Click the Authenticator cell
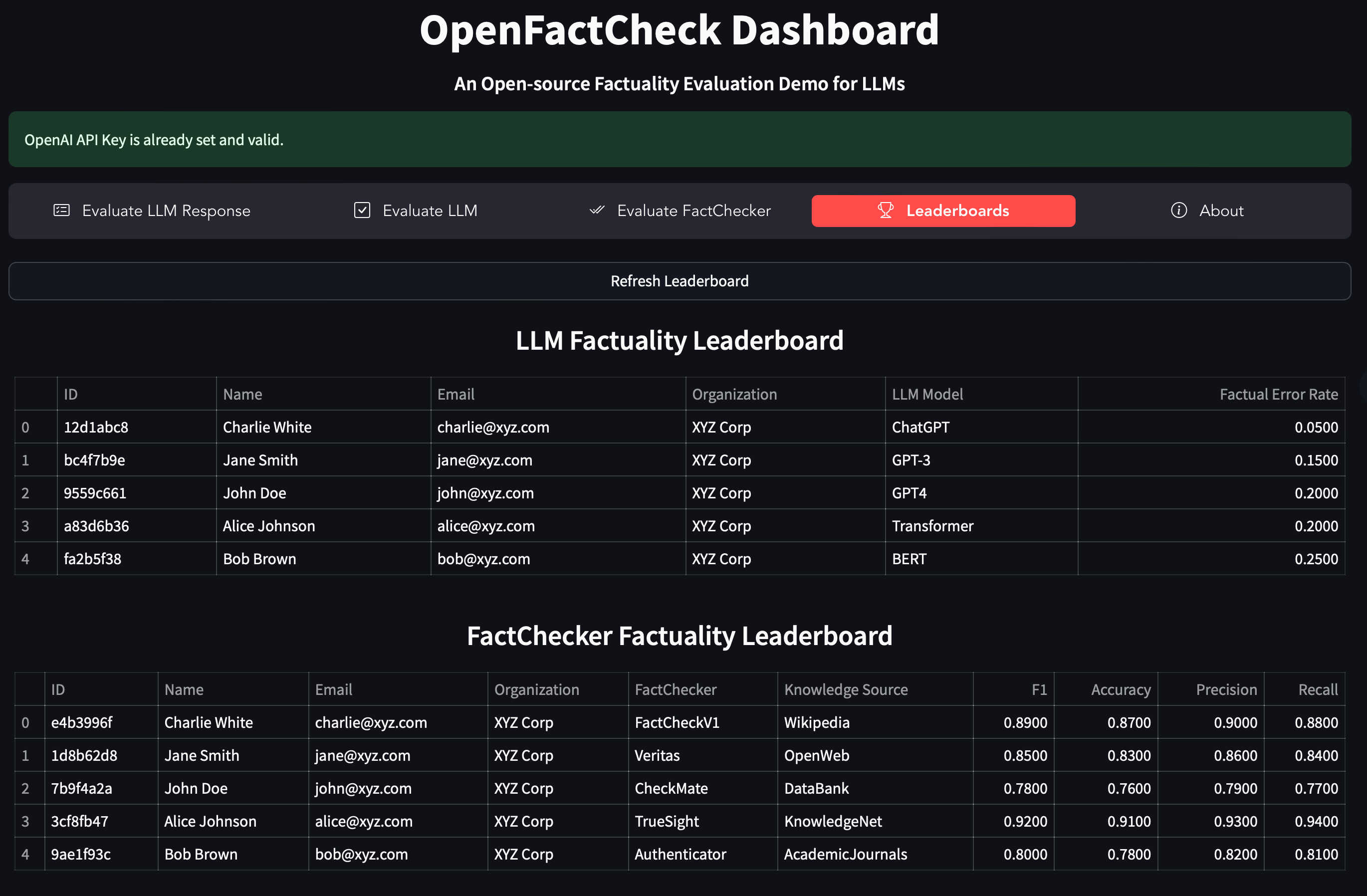1367x896 pixels. (702, 854)
